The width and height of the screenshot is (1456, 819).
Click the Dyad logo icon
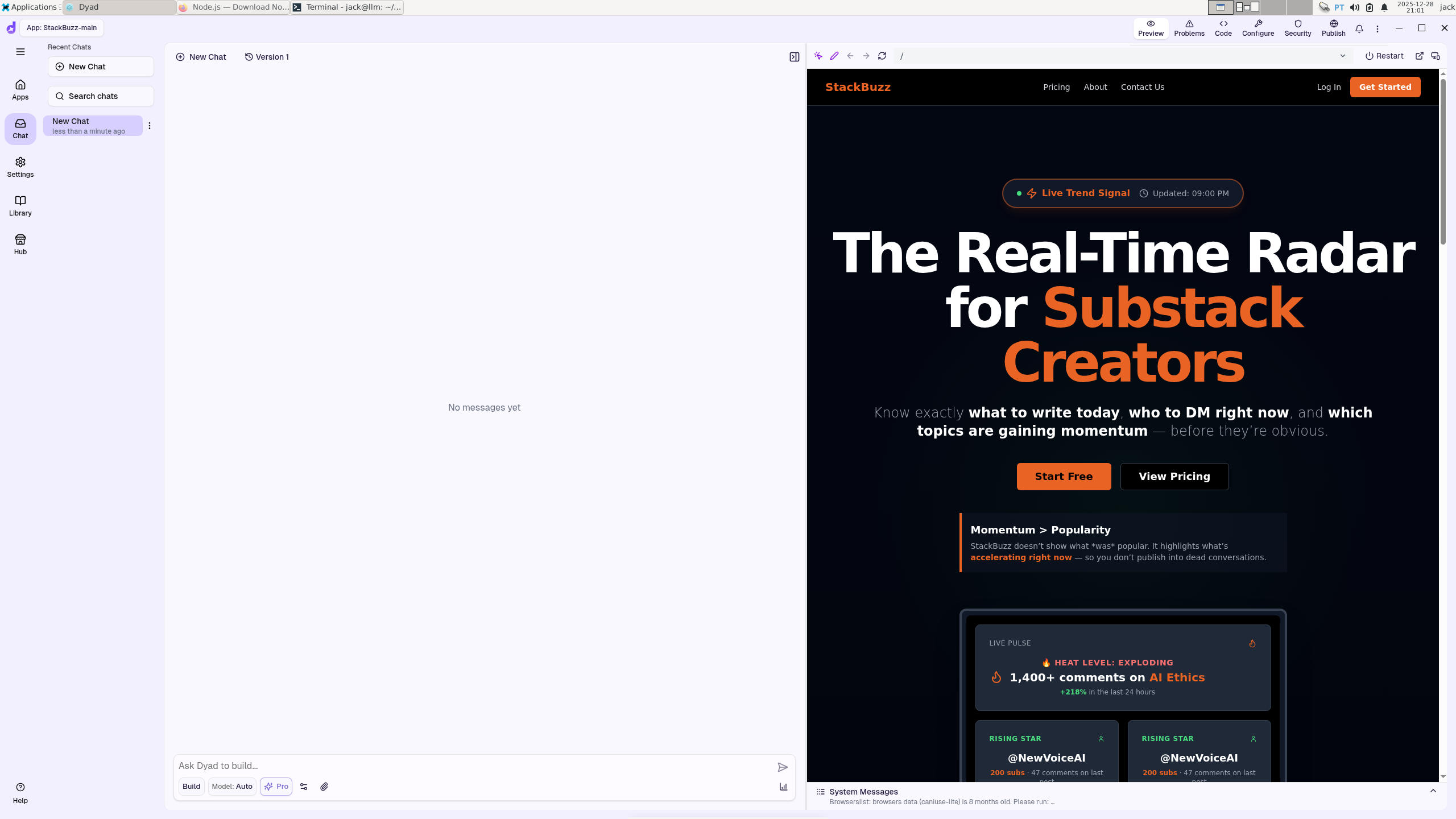click(x=11, y=28)
